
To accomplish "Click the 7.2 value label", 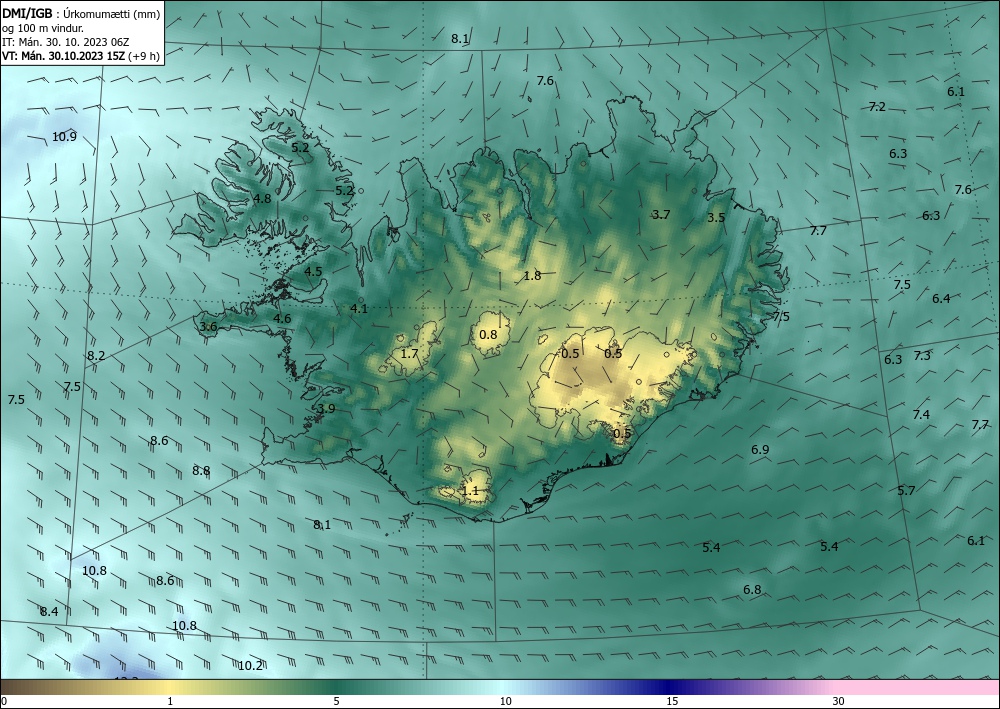I will [878, 106].
